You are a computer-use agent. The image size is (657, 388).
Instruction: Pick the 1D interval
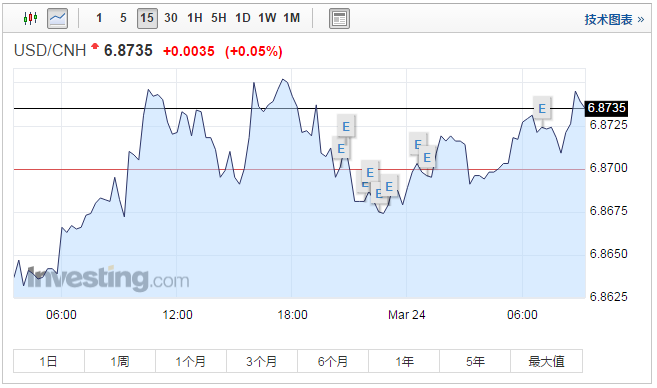[x=243, y=18]
